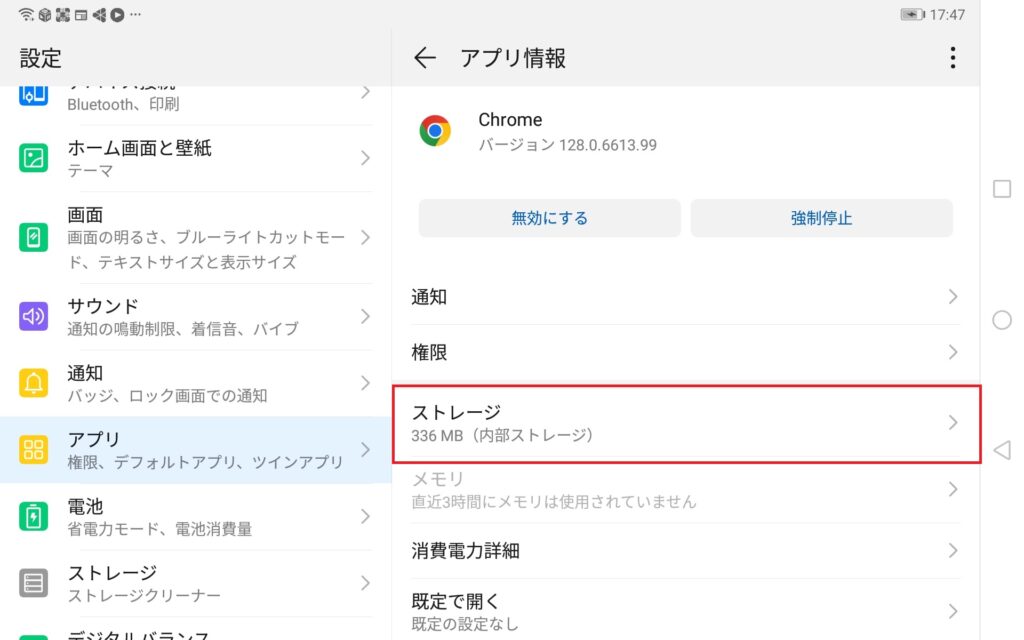This screenshot has height=640, width=1024.
Task: Expand the 既定で開く row chevron
Action: point(953,611)
